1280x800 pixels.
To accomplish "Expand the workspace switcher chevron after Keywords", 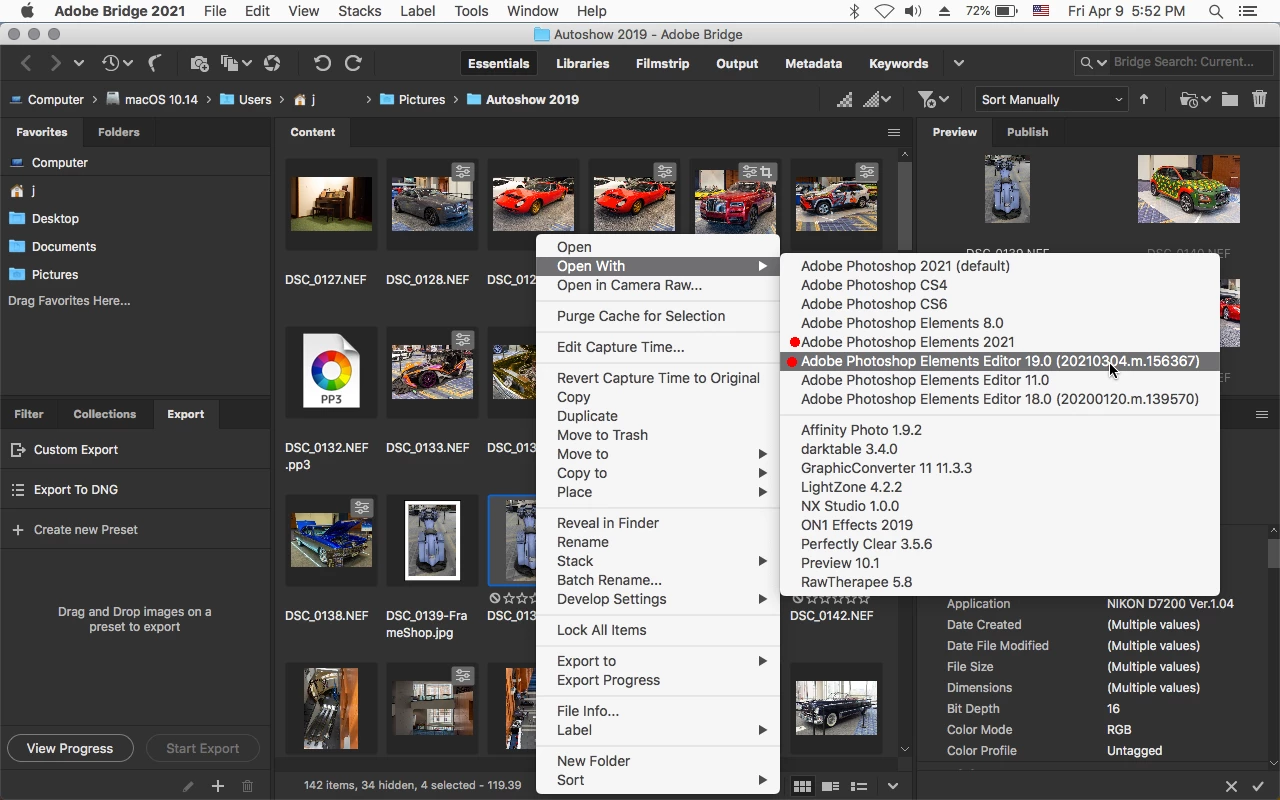I will [958, 63].
